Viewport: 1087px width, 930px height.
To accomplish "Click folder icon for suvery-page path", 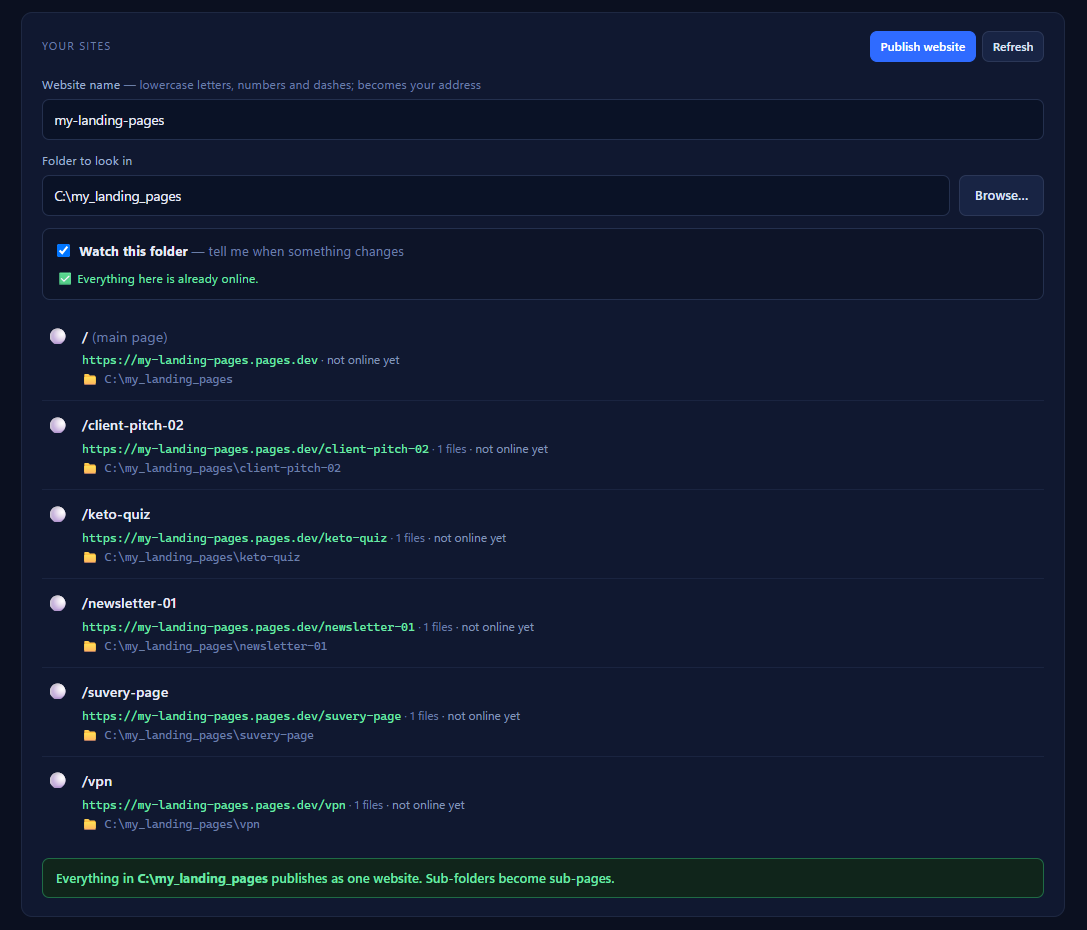I will [x=90, y=735].
